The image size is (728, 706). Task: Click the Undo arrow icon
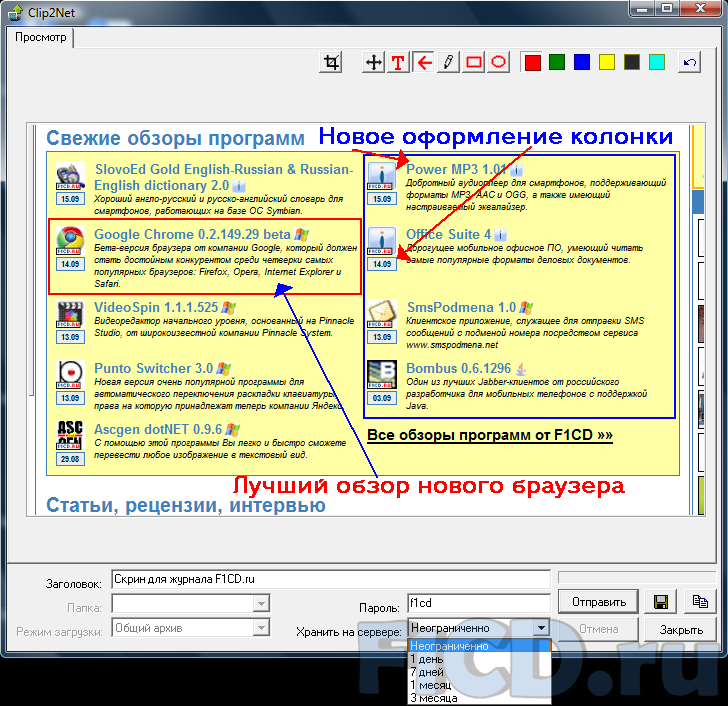point(689,62)
